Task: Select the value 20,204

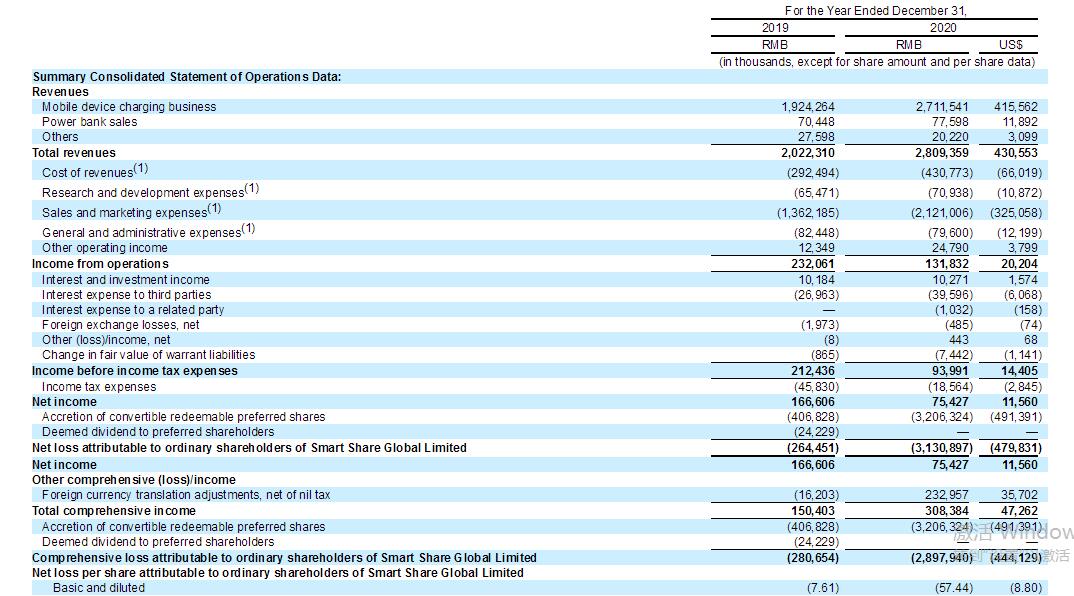Action: (1019, 264)
